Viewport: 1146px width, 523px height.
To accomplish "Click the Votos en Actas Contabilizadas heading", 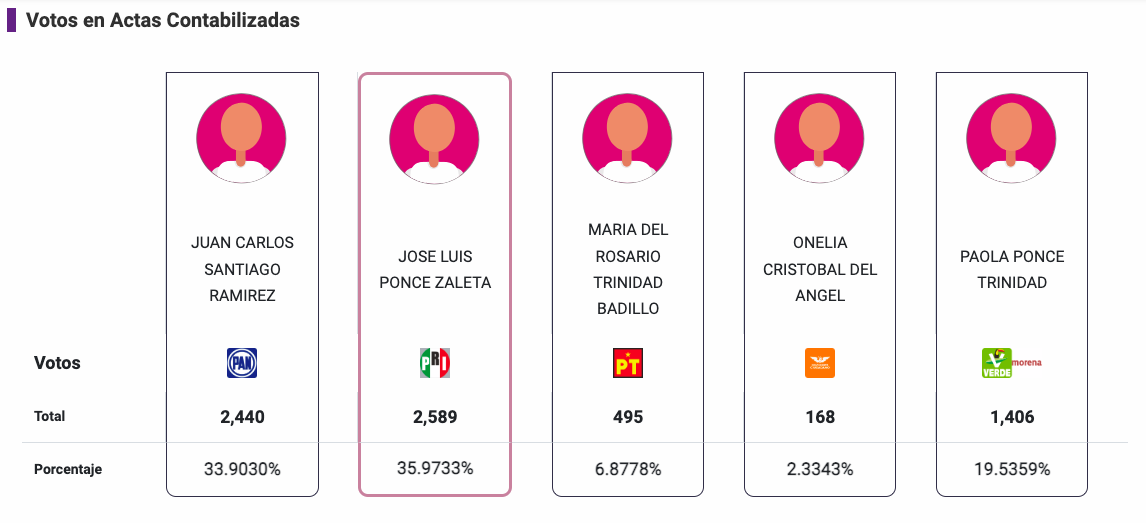I will [163, 20].
